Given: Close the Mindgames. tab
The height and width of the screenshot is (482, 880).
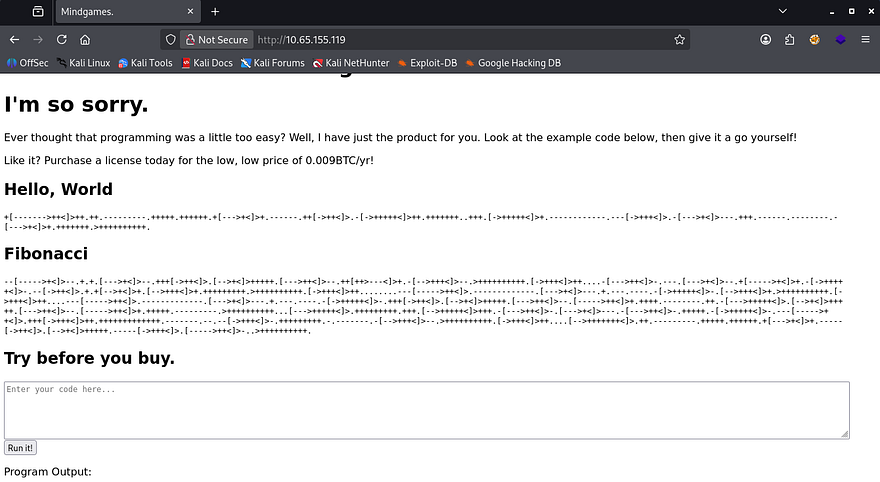Looking at the screenshot, I should (x=190, y=12).
